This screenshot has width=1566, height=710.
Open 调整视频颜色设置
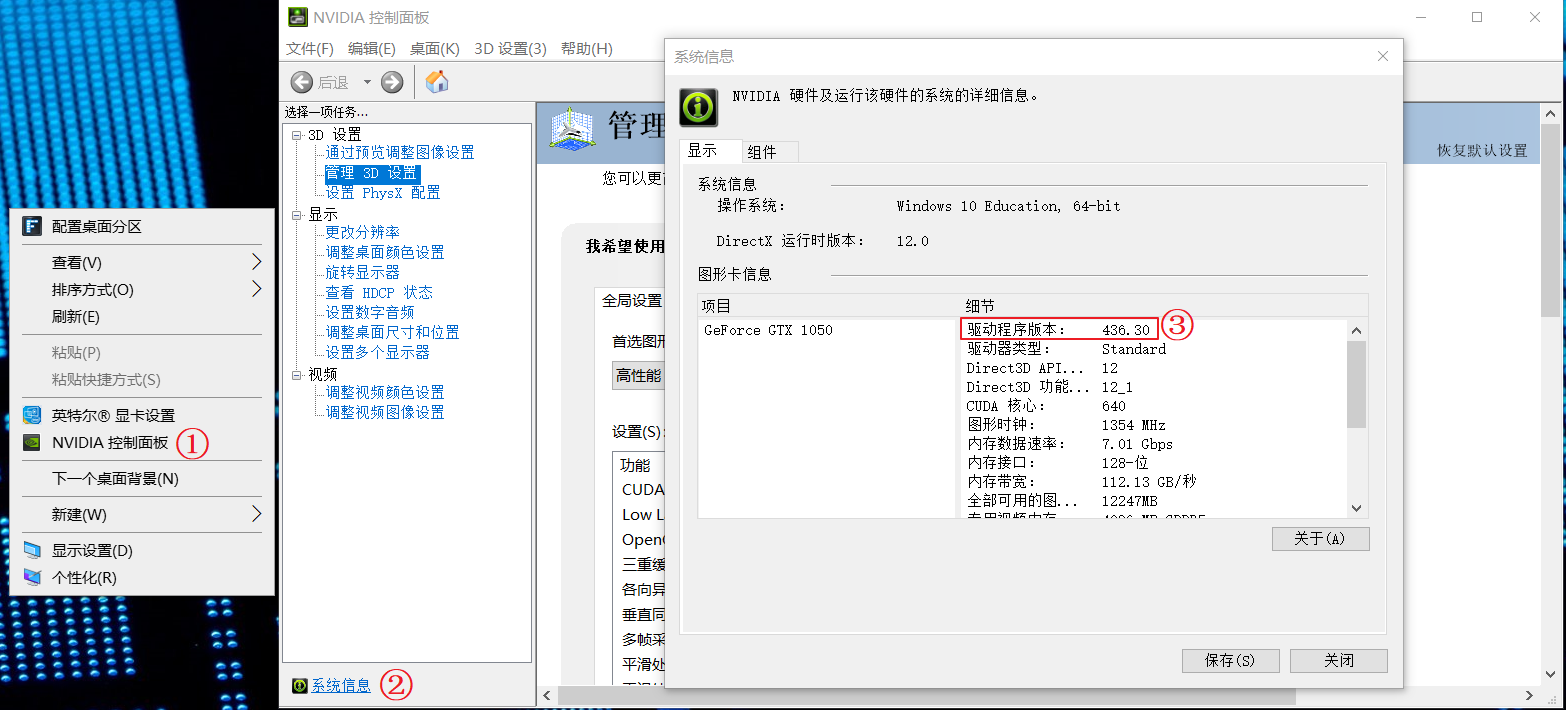coord(385,392)
